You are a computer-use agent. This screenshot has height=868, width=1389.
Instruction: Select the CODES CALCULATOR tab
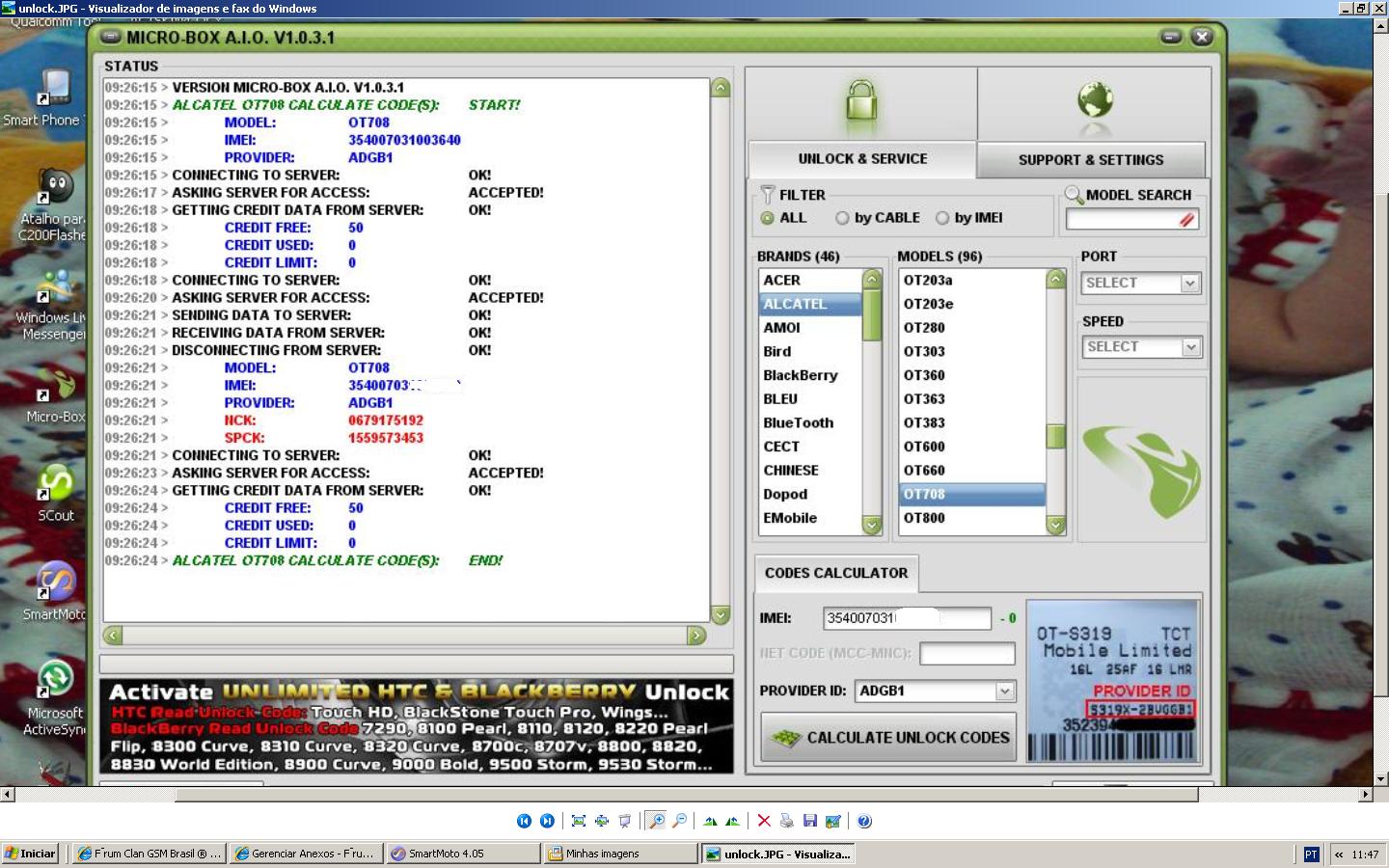tap(836, 573)
